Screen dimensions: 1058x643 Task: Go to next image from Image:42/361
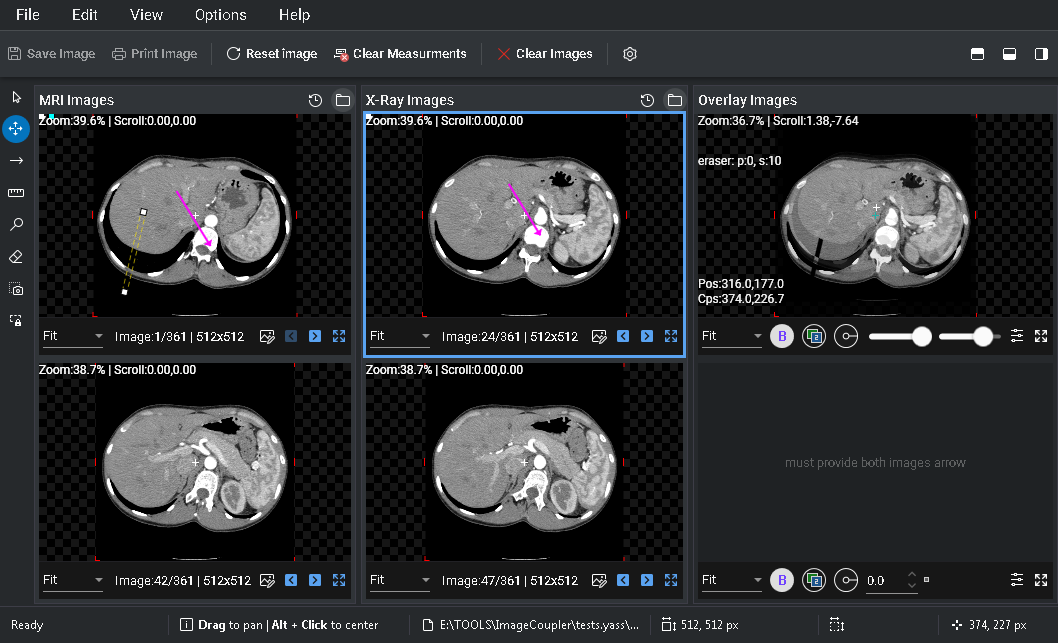[315, 580]
